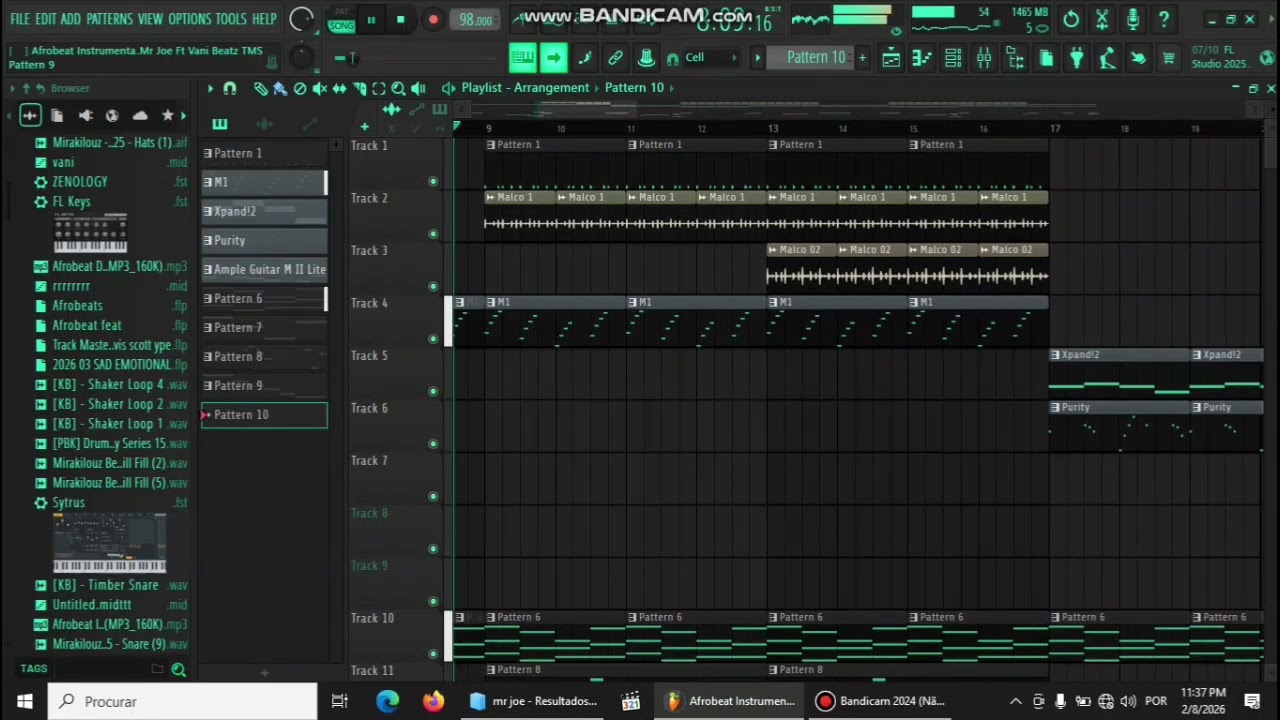Select the Mute tool in playlist toolbar
The width and height of the screenshot is (1280, 720).
[320, 88]
